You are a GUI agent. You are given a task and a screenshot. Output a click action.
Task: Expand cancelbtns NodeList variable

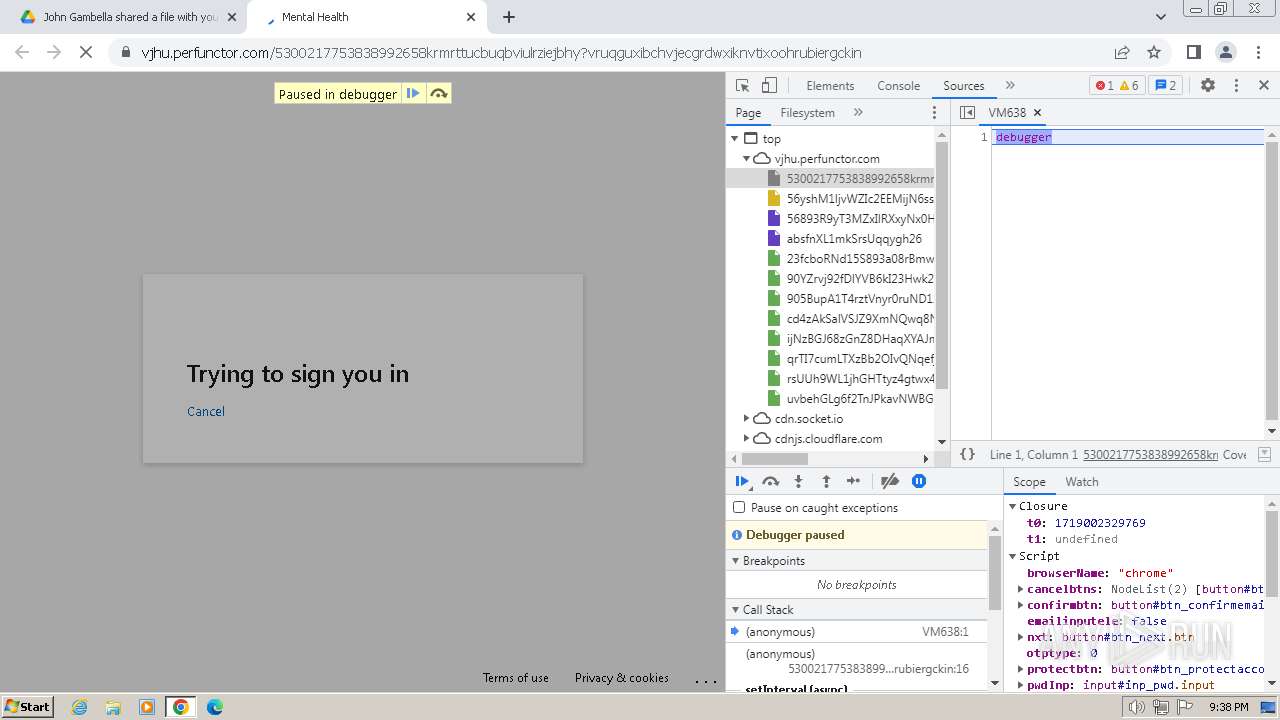tap(1020, 589)
